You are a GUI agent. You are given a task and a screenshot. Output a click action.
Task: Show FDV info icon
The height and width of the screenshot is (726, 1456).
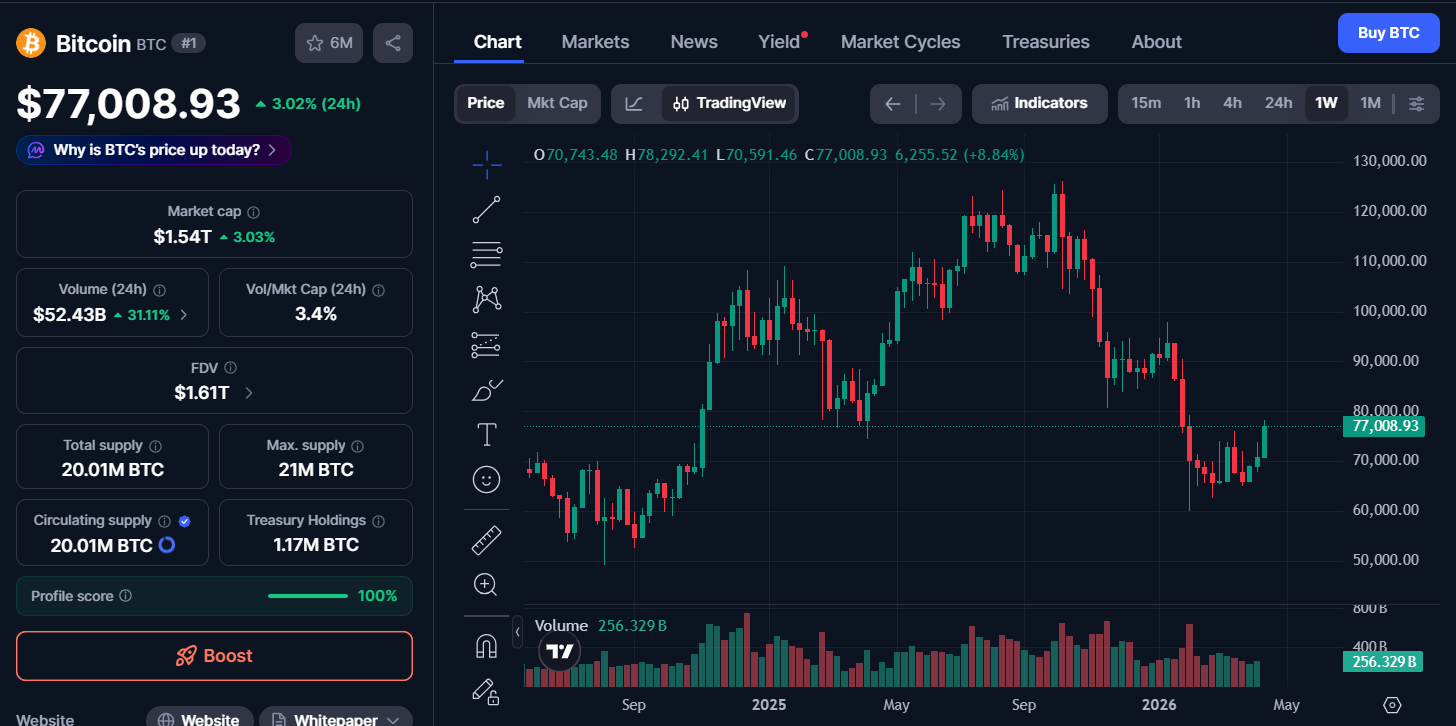coord(230,368)
